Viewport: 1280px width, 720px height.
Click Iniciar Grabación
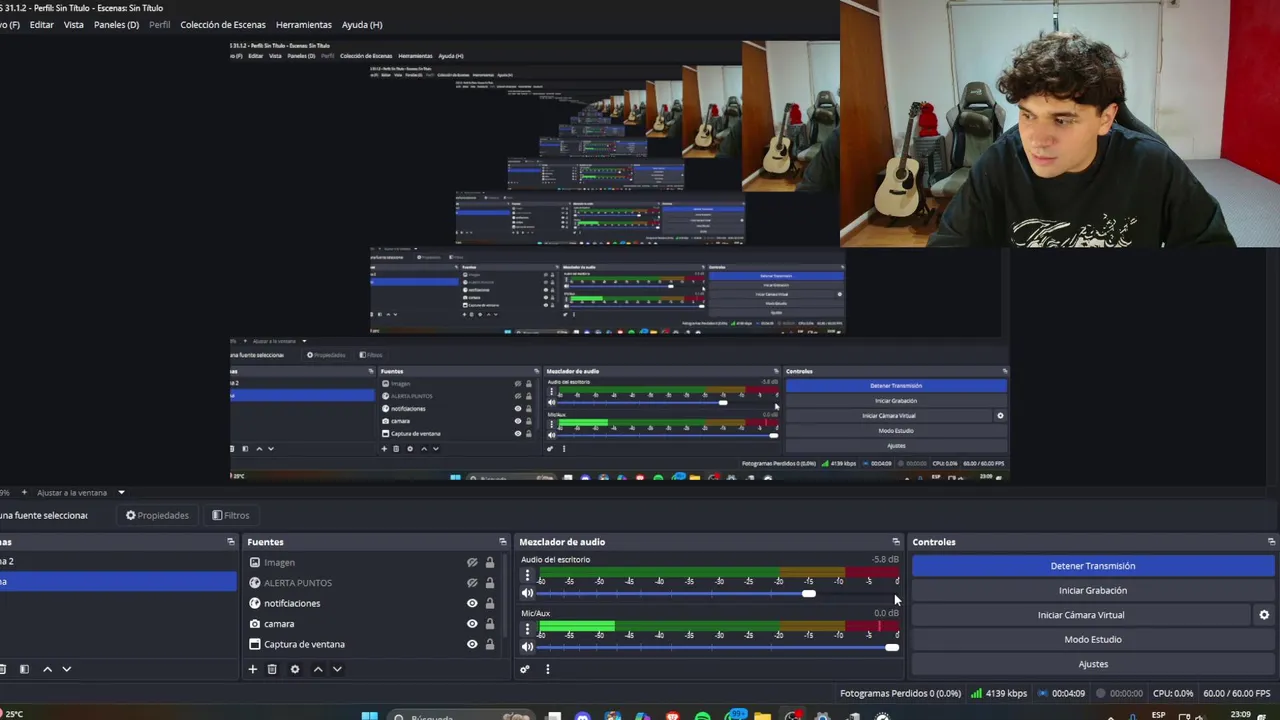pyautogui.click(x=1093, y=591)
